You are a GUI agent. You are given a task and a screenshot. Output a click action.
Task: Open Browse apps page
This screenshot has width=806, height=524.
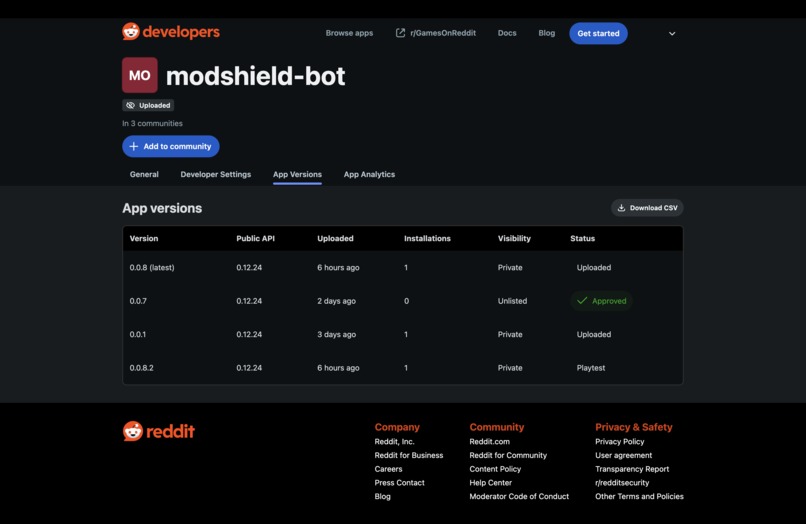point(349,33)
